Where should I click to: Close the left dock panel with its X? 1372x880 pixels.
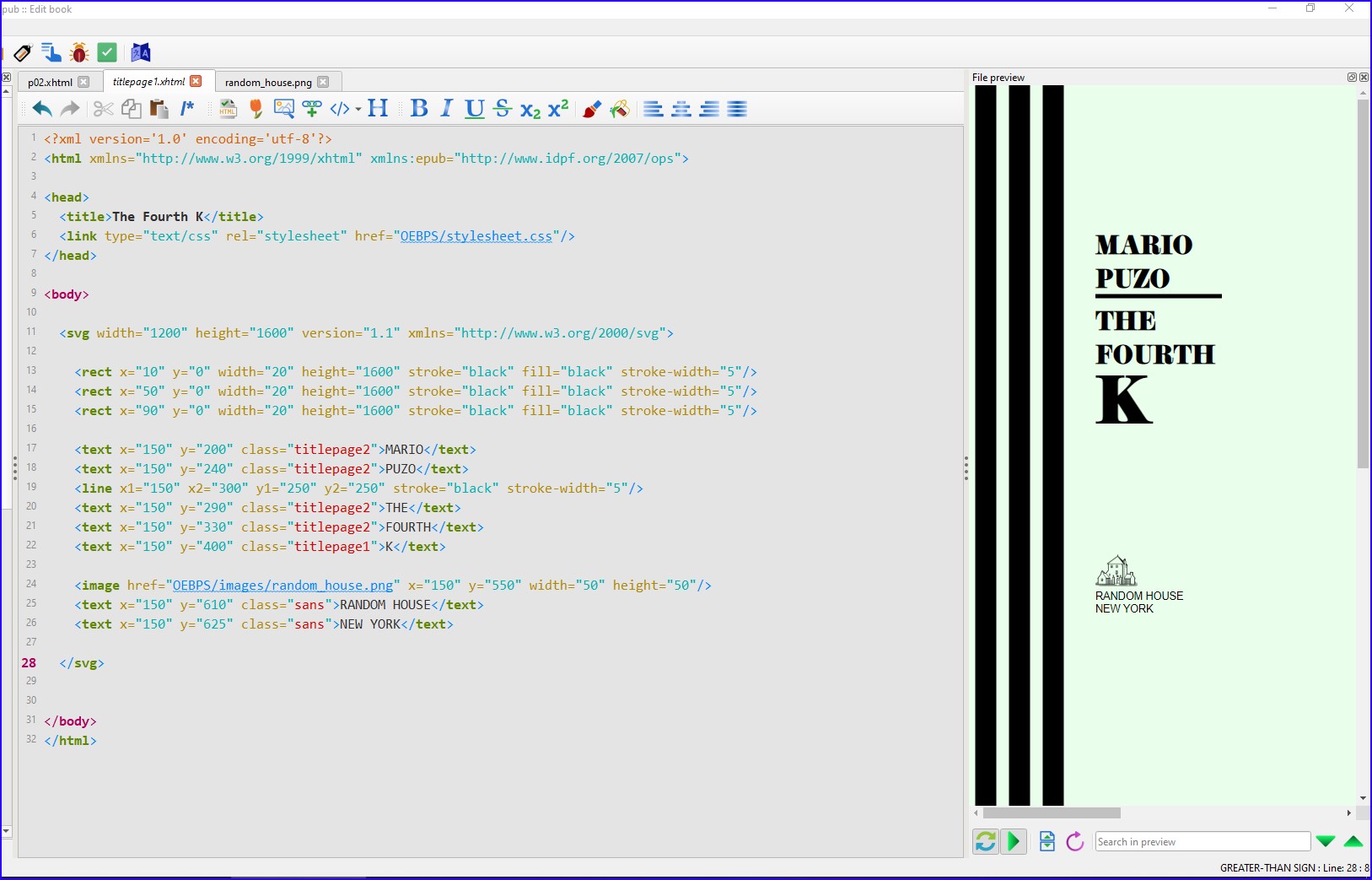[x=6, y=78]
